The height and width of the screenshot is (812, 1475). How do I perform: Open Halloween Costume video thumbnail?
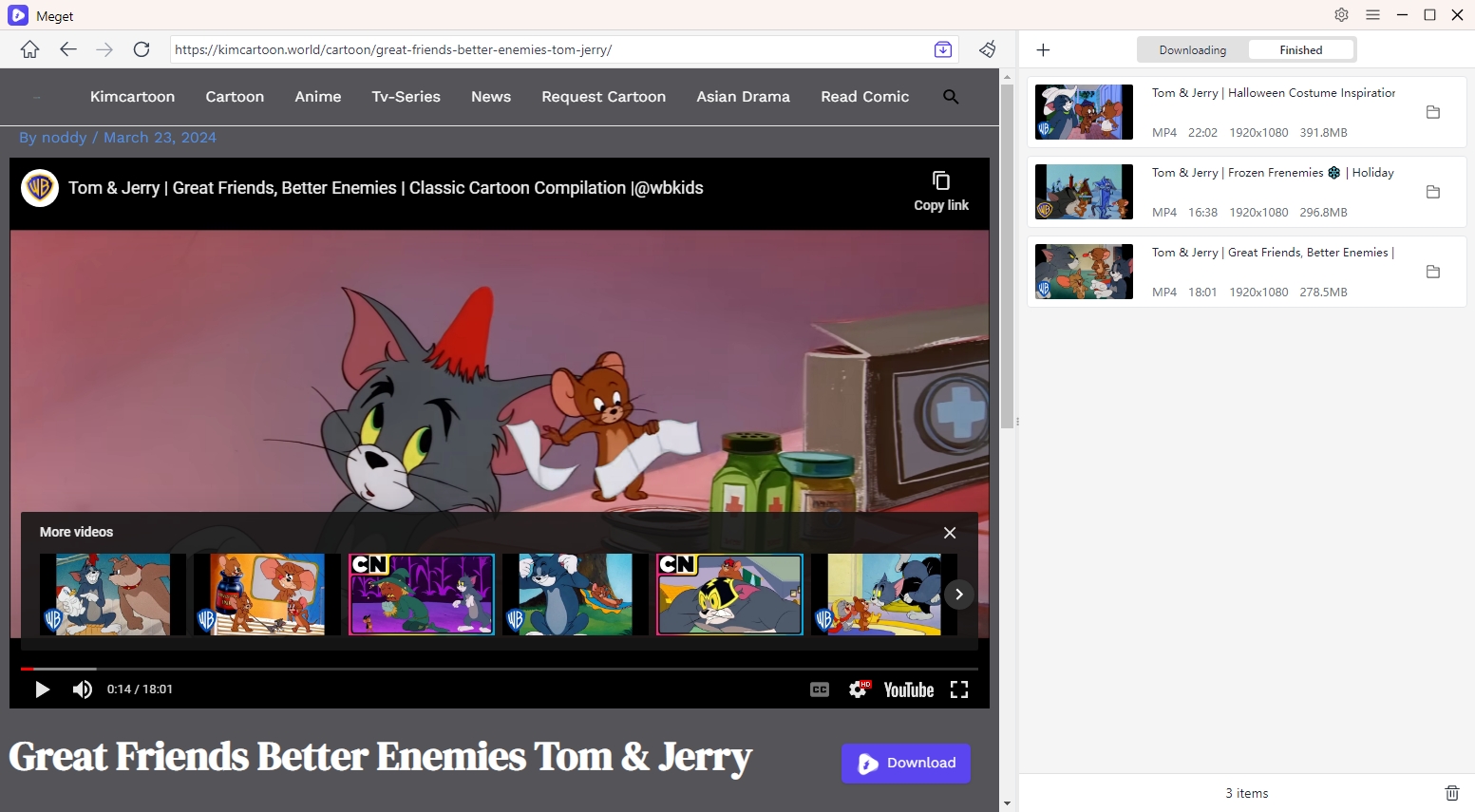click(x=1084, y=112)
